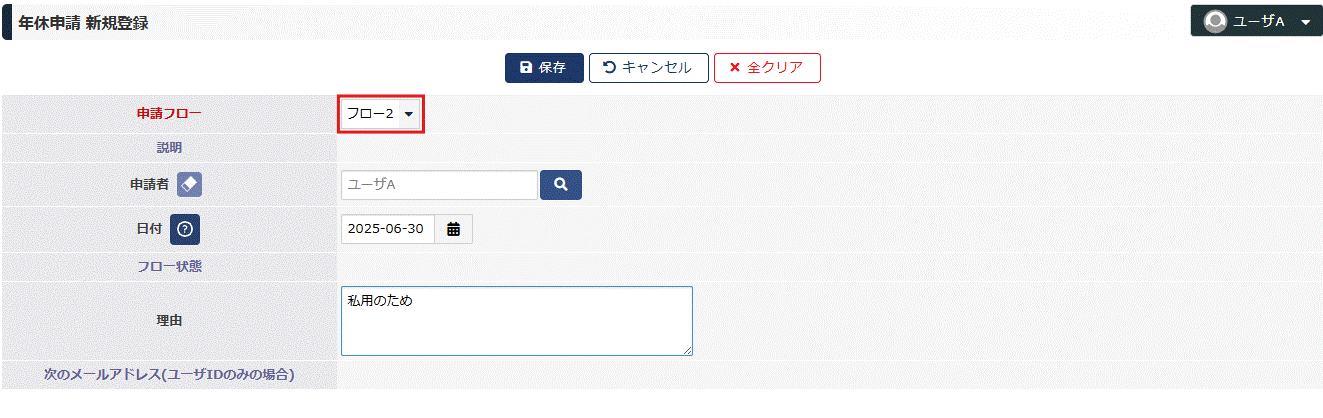
Task: Click the フロー状態 row label
Action: coord(169,267)
